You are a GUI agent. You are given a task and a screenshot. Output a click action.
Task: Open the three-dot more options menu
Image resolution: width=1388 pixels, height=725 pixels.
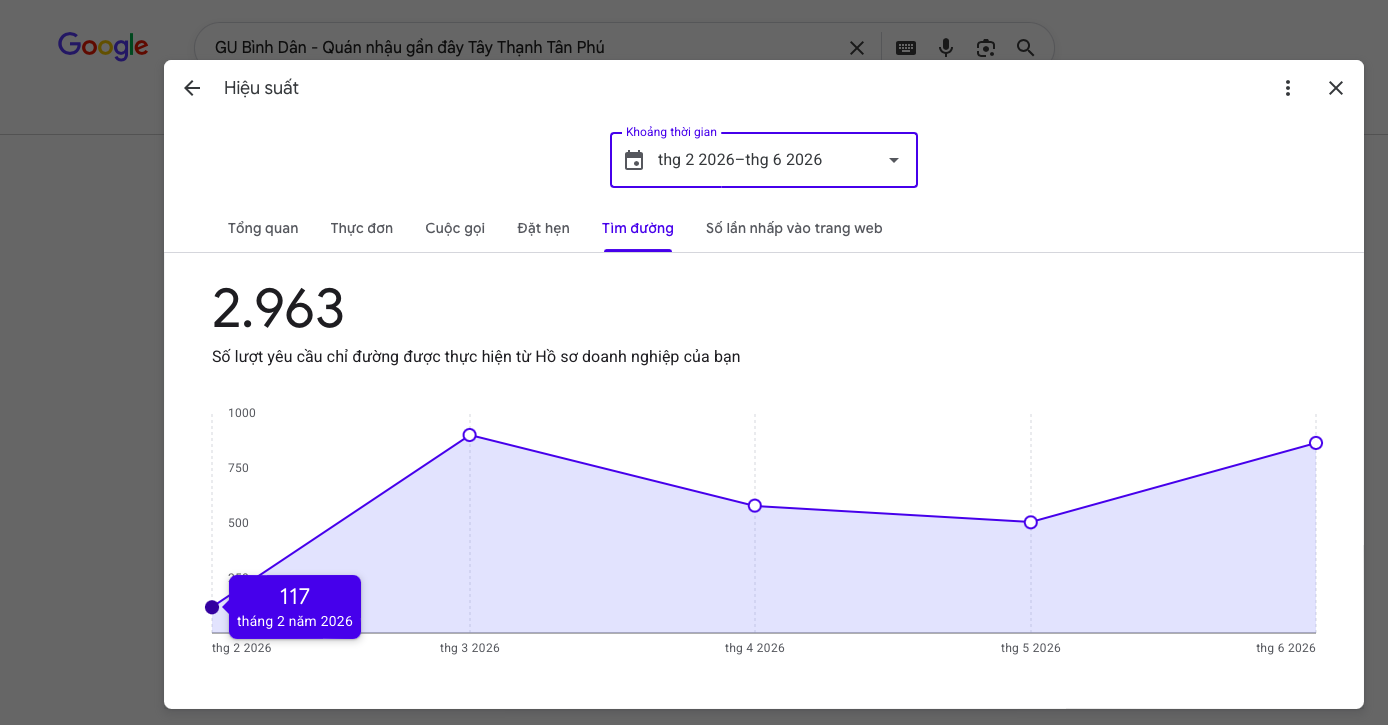coord(1288,88)
